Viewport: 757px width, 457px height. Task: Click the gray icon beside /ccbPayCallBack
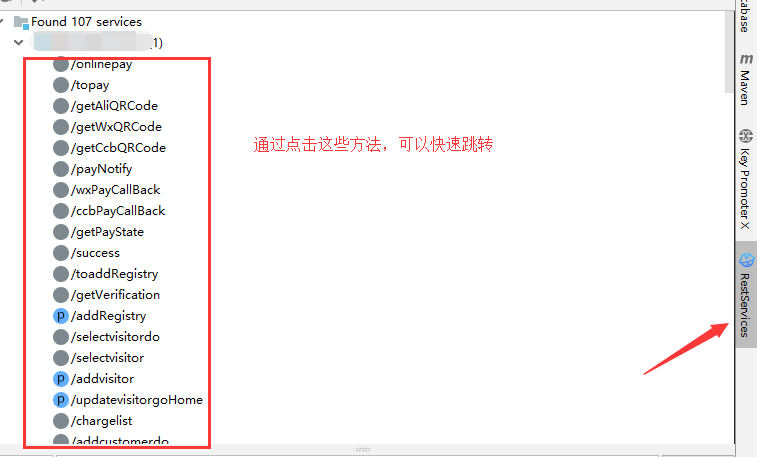60,211
